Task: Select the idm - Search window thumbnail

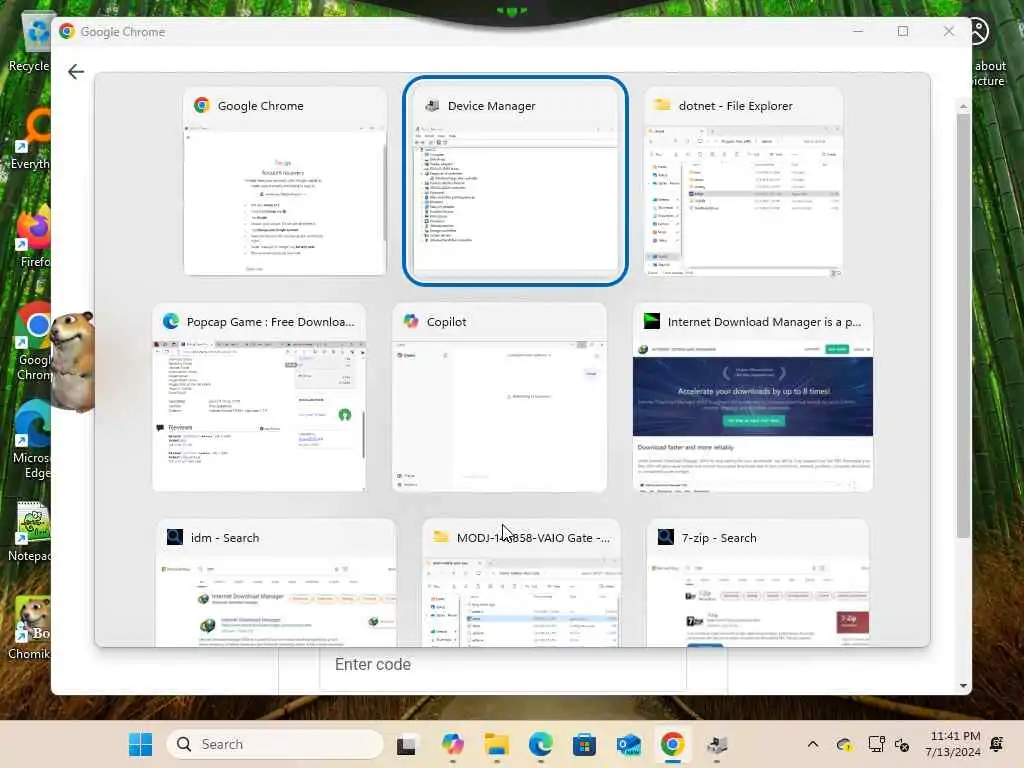Action: pos(276,583)
